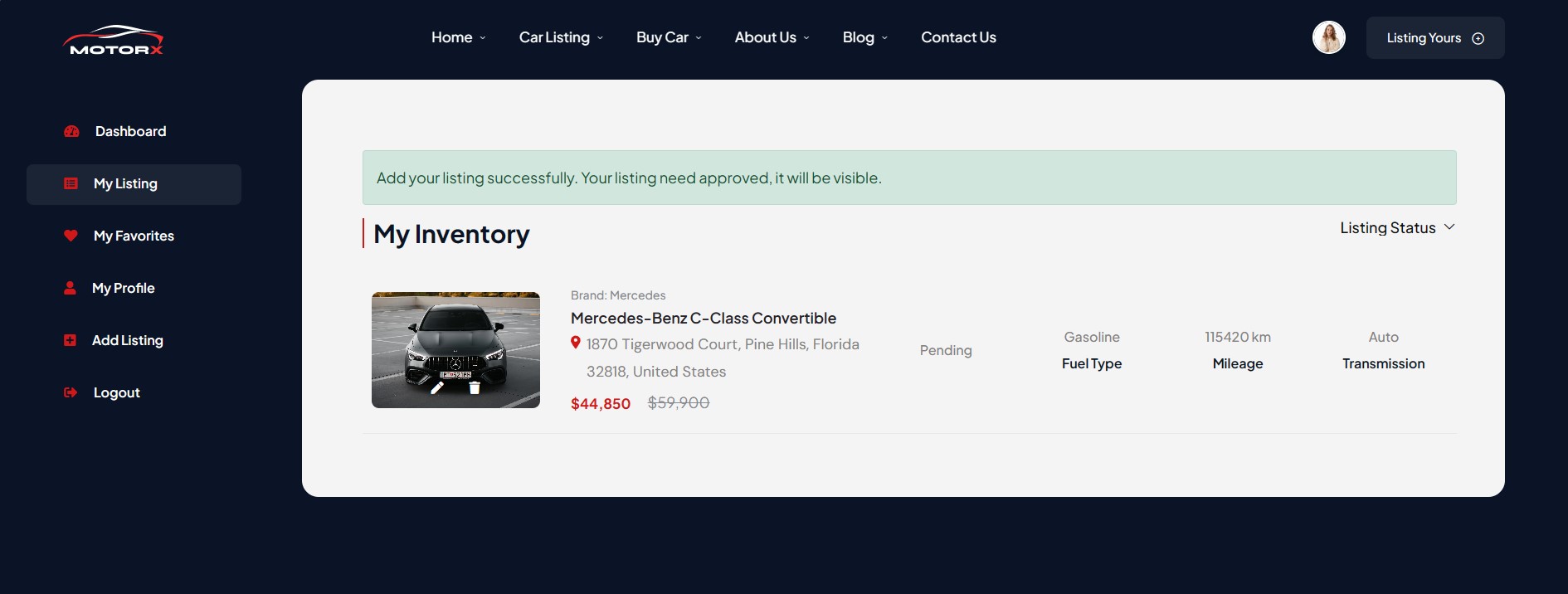Click the 115420 km mileage value
Image resolution: width=1568 pixels, height=594 pixels.
tap(1238, 337)
